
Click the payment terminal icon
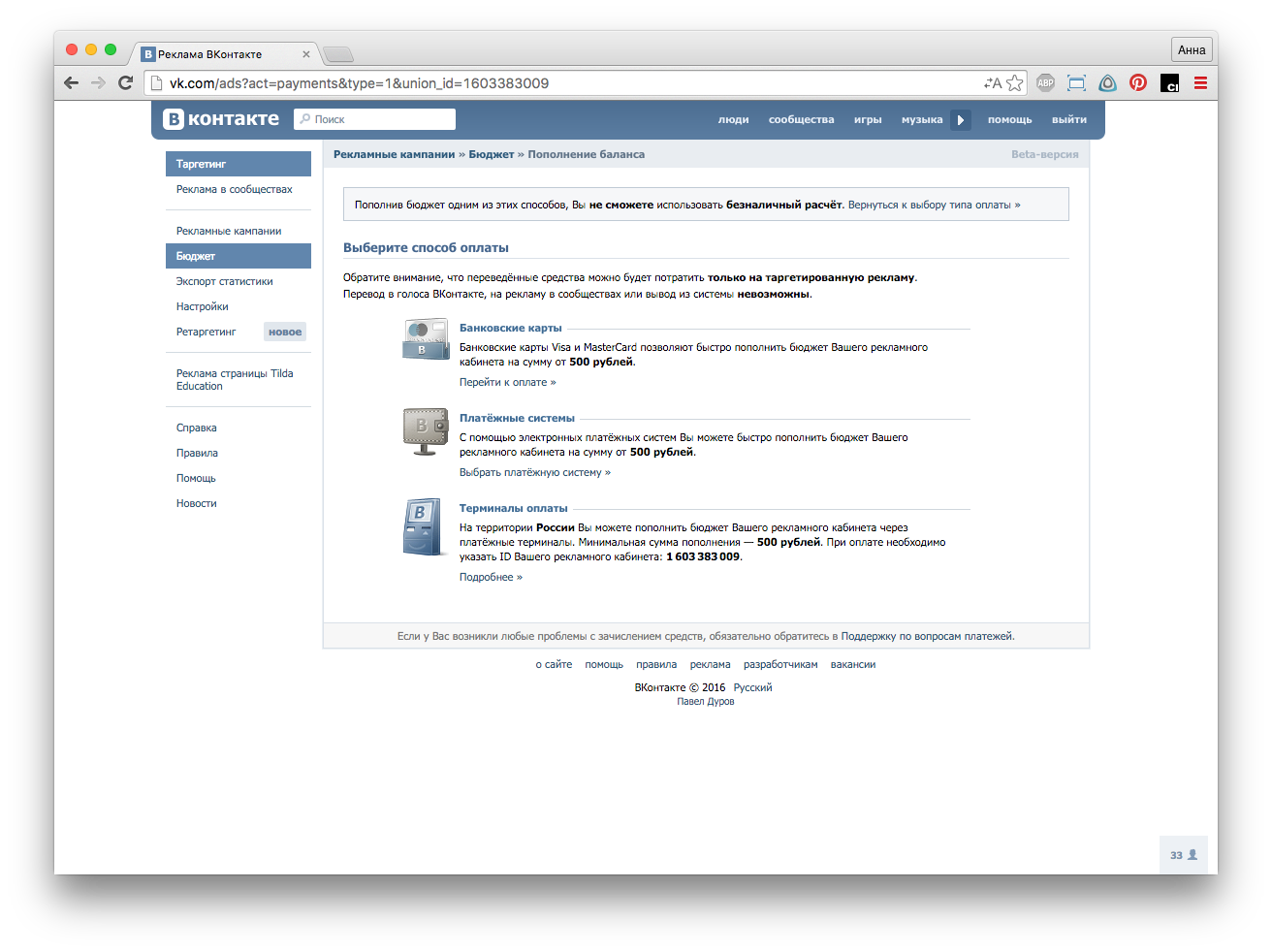coord(425,527)
